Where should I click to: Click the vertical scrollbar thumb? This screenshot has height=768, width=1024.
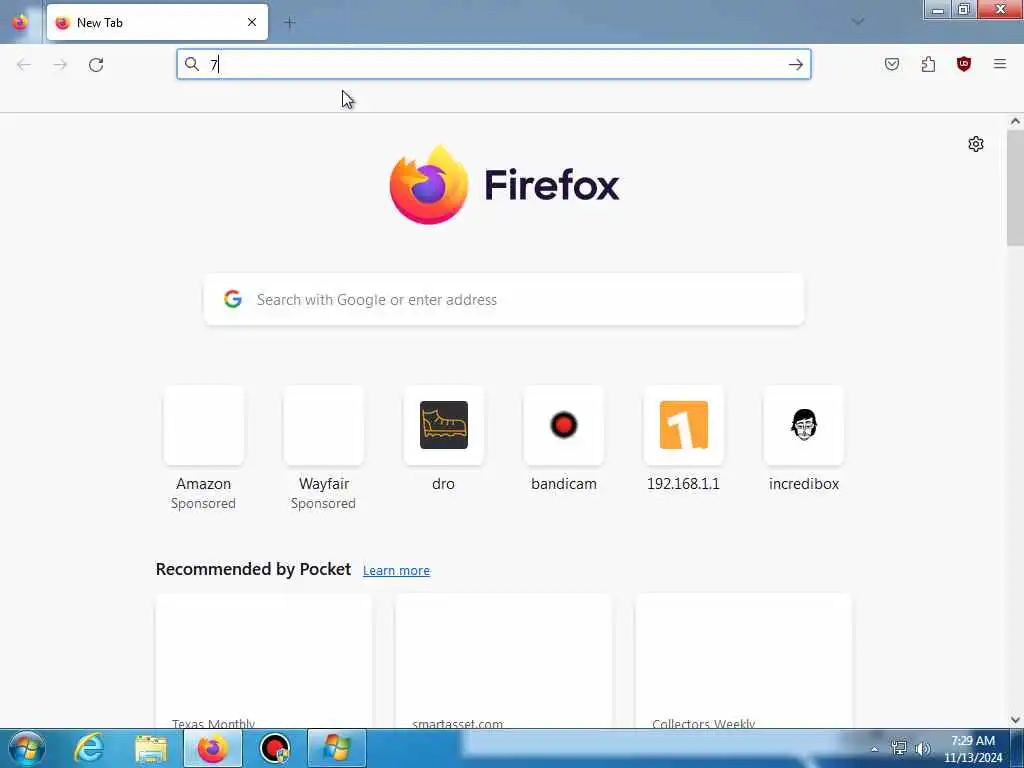(x=1015, y=187)
